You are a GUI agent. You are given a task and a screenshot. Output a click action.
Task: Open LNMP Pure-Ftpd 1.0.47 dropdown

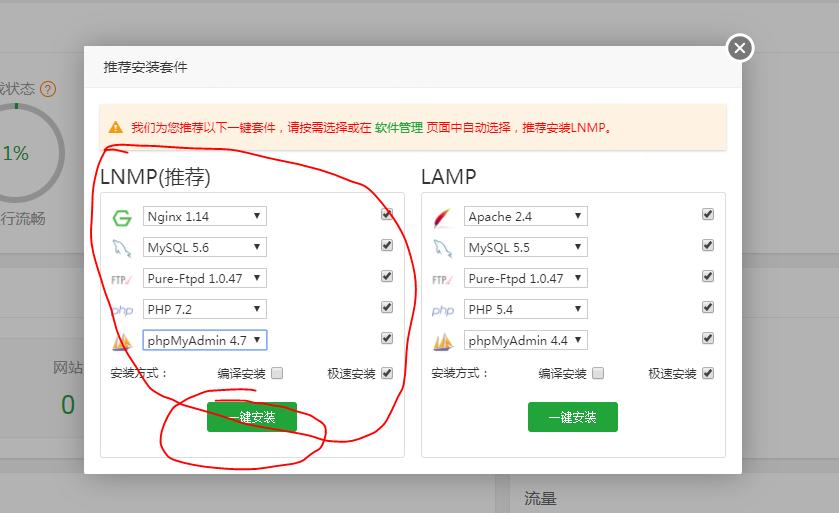coord(204,278)
